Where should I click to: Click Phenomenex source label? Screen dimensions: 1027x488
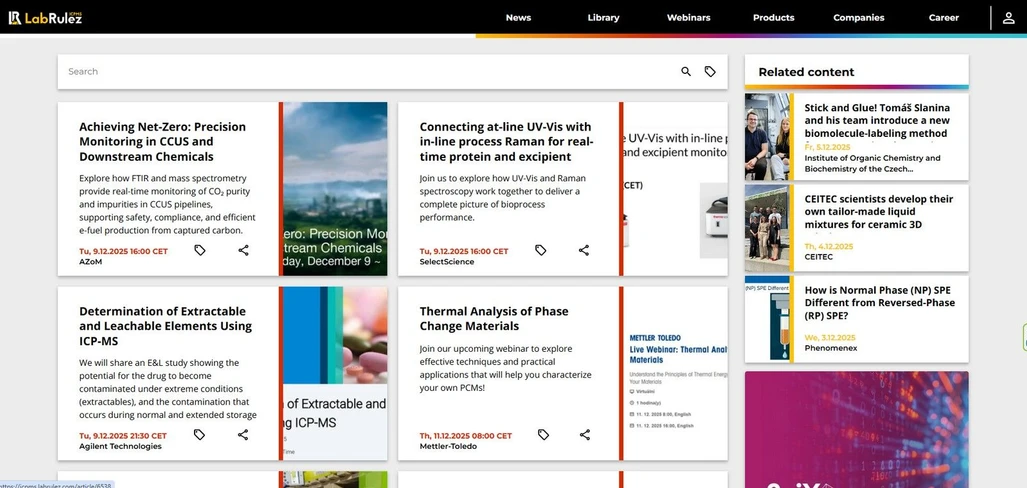click(x=831, y=348)
